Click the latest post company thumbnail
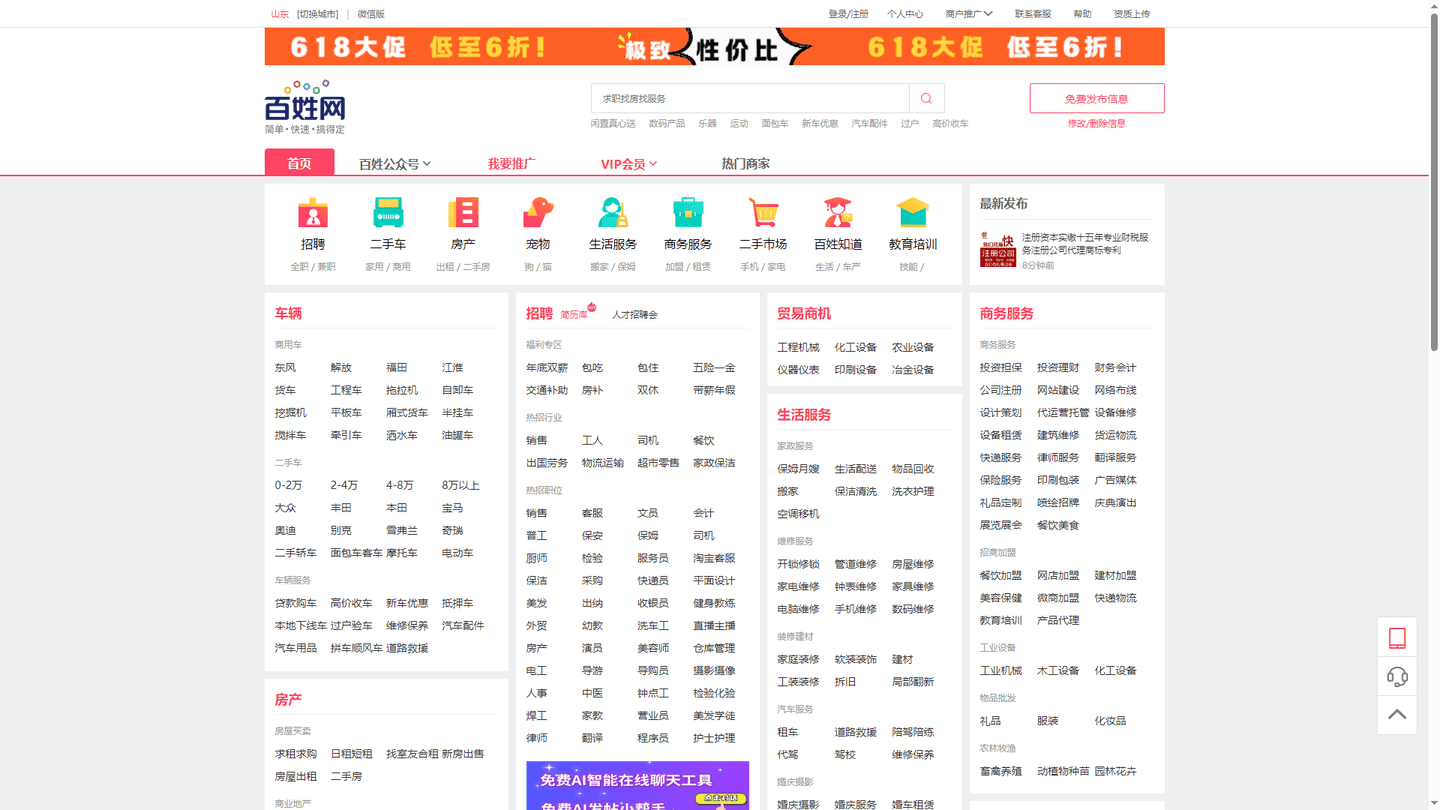The image size is (1440, 810). [x=998, y=250]
